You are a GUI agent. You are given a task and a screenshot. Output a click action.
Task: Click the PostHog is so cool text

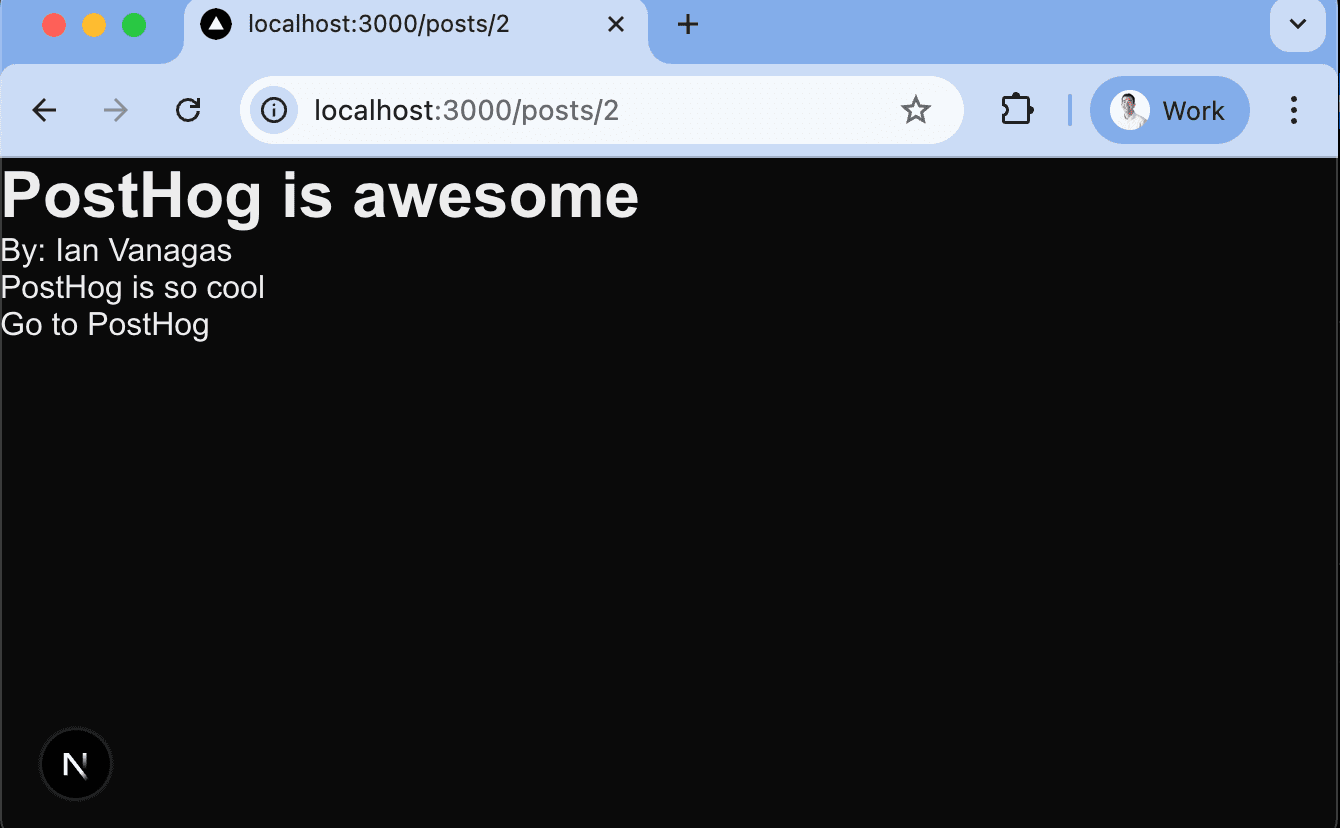(x=133, y=288)
